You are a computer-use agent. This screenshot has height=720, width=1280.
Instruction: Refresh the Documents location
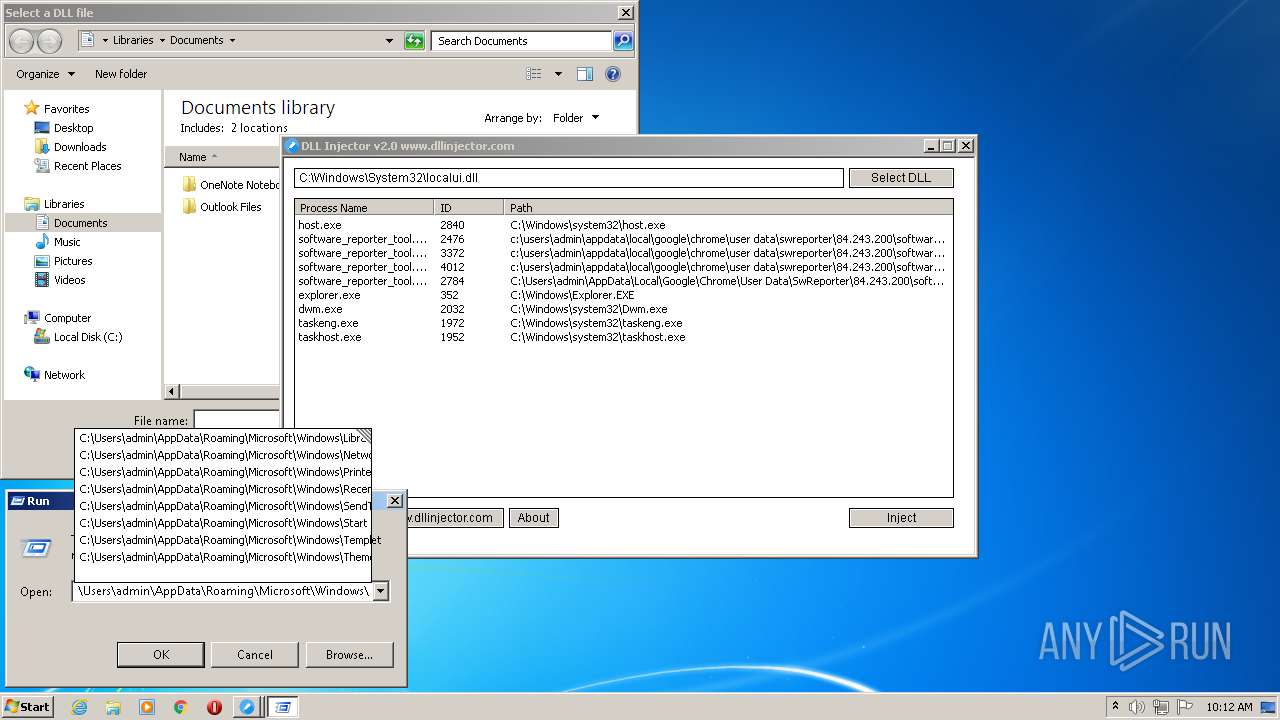414,41
